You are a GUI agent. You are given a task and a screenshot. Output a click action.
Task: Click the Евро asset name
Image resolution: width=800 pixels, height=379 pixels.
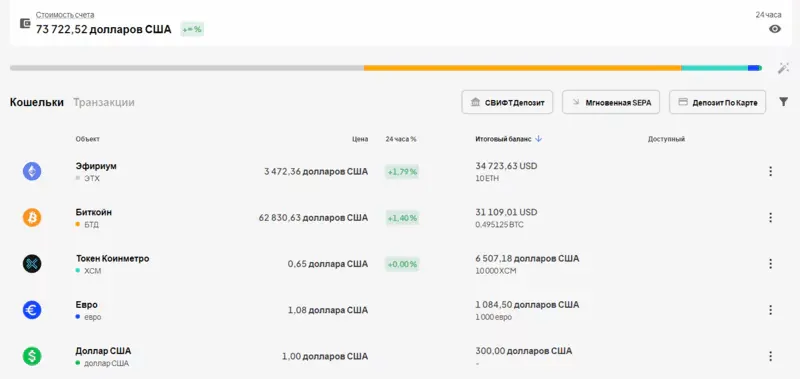(87, 305)
